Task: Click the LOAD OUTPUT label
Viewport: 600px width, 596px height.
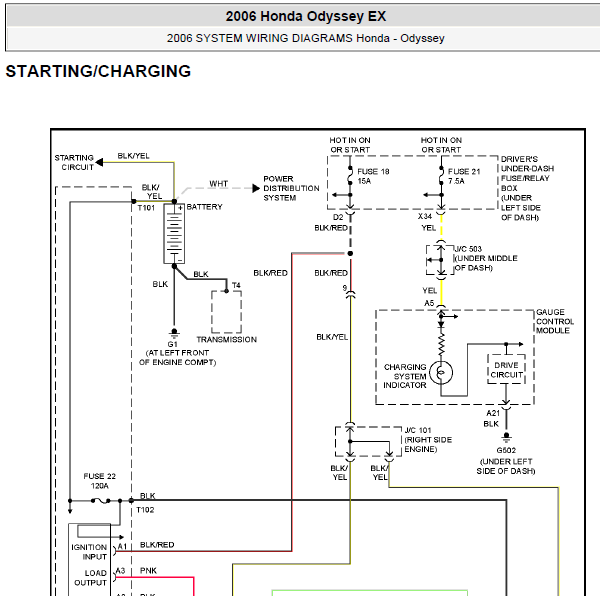Action: 90,578
